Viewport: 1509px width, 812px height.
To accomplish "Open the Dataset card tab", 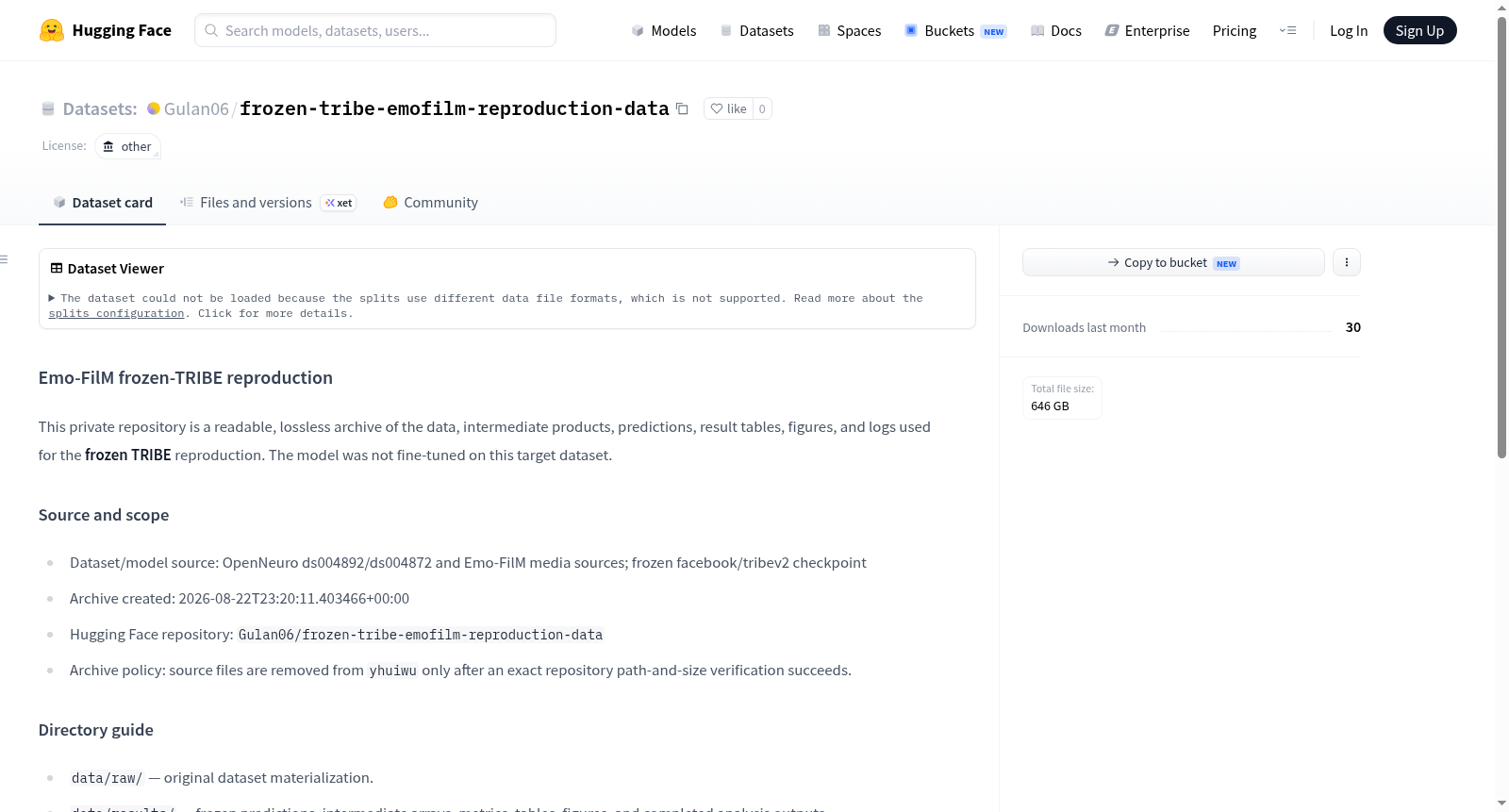I will pyautogui.click(x=103, y=203).
